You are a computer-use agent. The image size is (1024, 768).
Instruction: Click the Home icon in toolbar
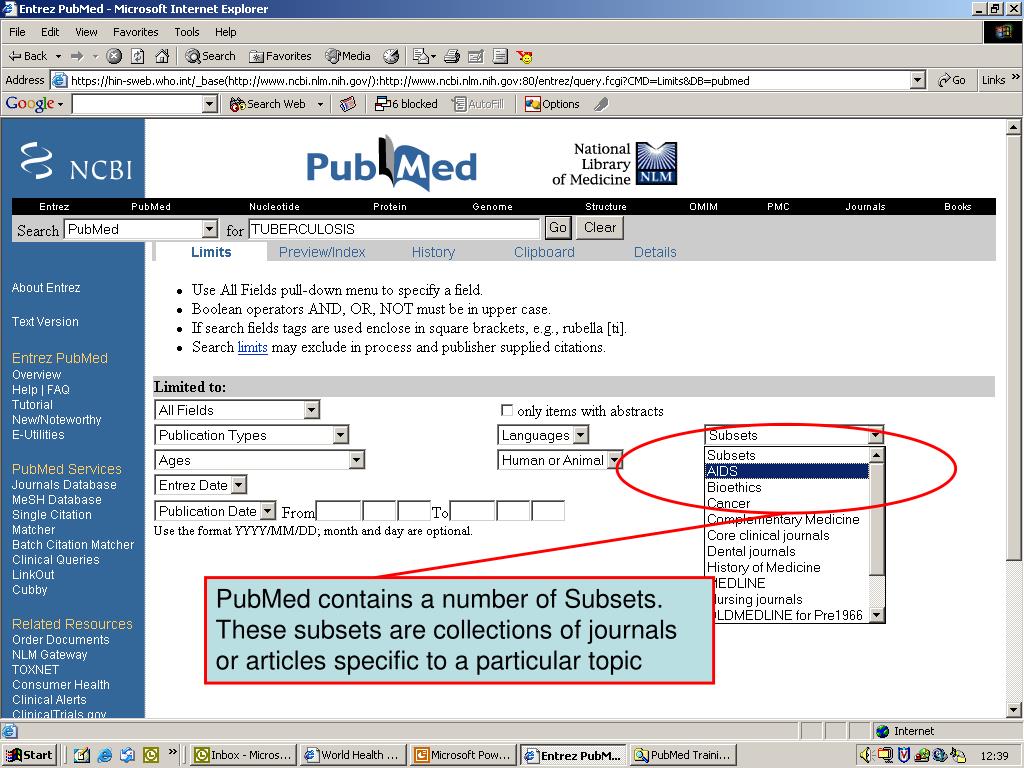coord(162,56)
